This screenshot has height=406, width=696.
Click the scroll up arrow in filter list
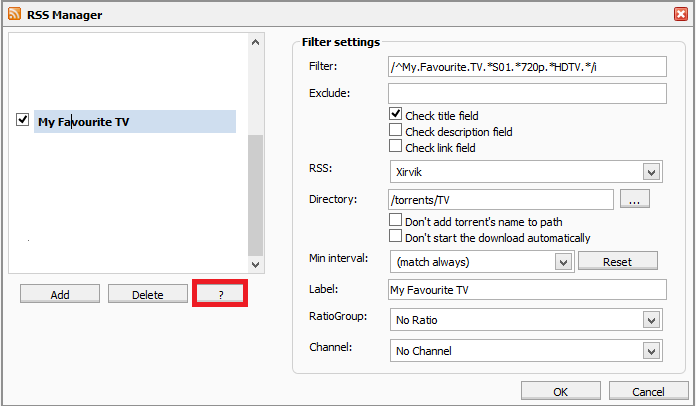tap(255, 43)
